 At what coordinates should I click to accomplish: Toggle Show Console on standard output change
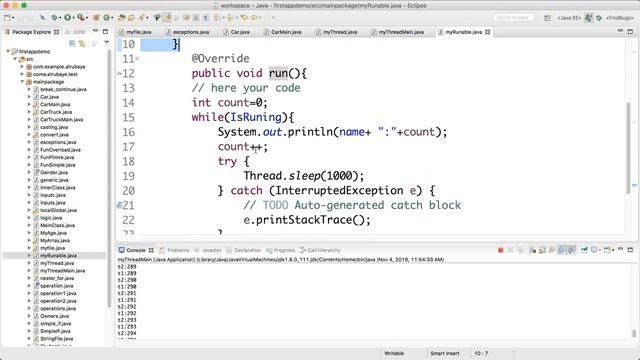click(x=562, y=250)
